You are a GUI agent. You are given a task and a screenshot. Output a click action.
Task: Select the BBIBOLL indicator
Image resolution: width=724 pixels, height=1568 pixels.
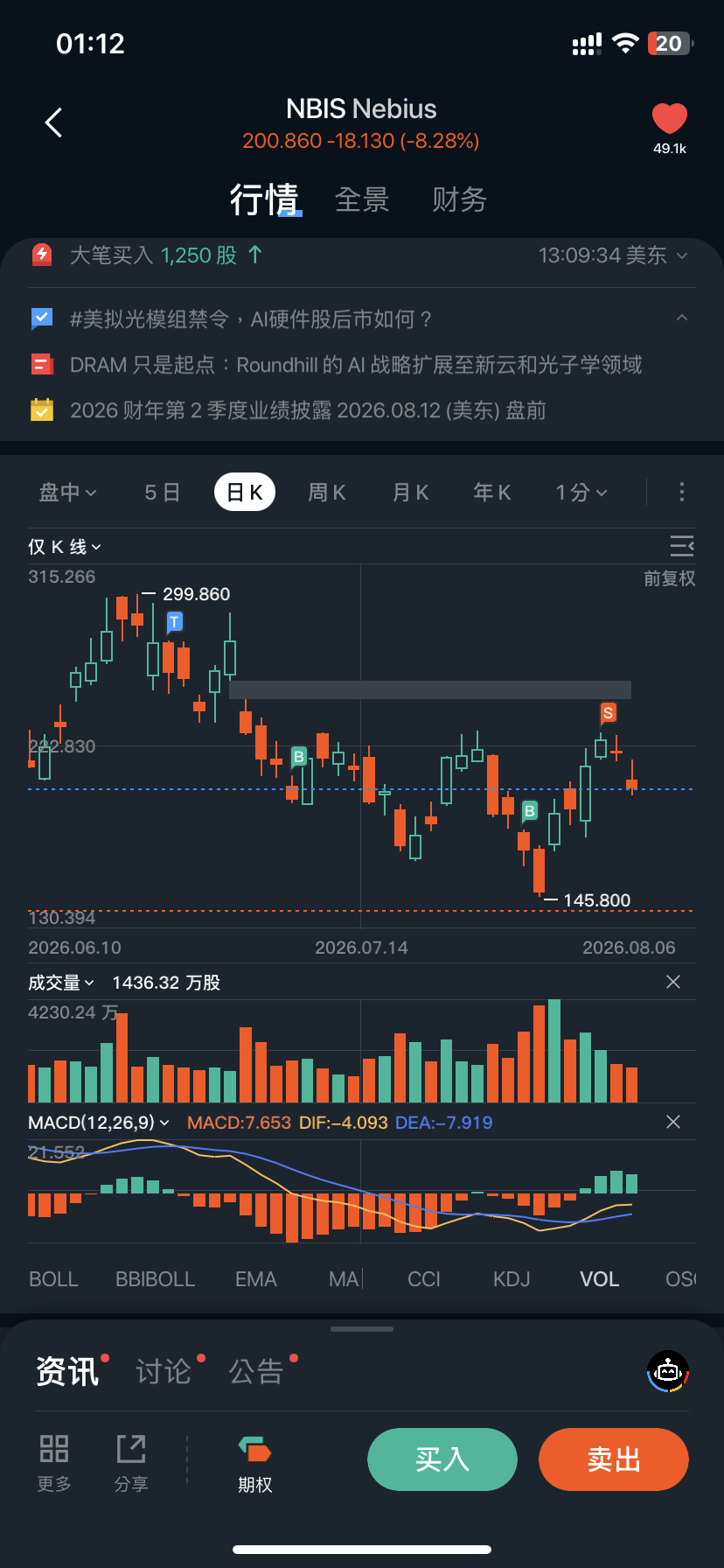(155, 1279)
